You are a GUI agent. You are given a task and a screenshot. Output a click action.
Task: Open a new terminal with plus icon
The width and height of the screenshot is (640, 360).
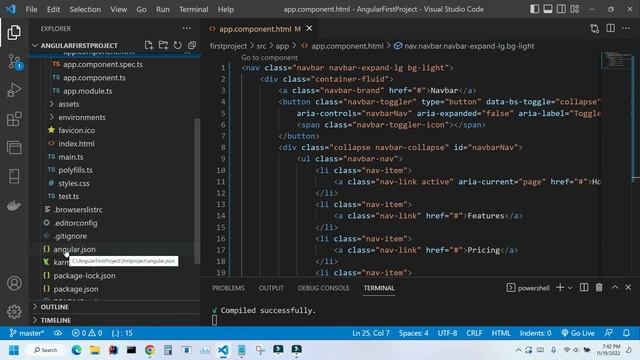[x=560, y=287]
